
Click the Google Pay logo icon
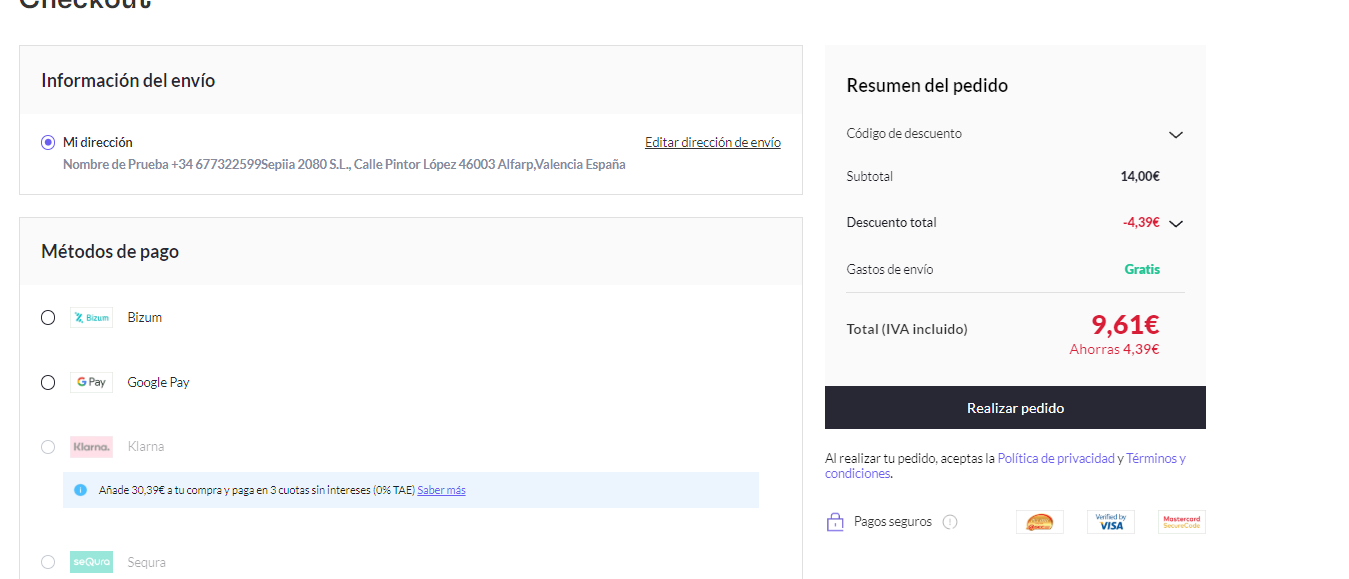point(91,383)
